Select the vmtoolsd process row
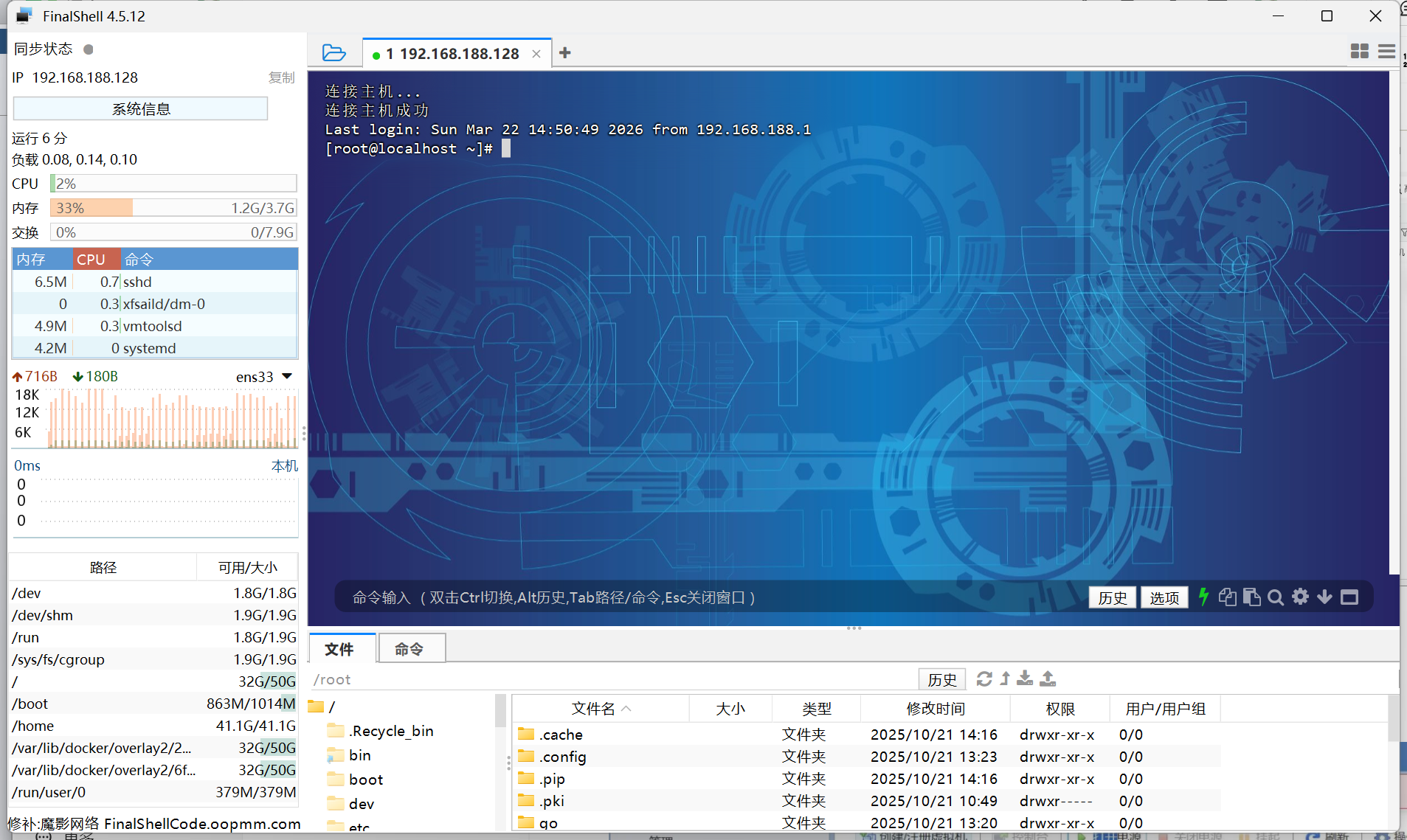Screen dimensions: 1407x840 (x=155, y=326)
